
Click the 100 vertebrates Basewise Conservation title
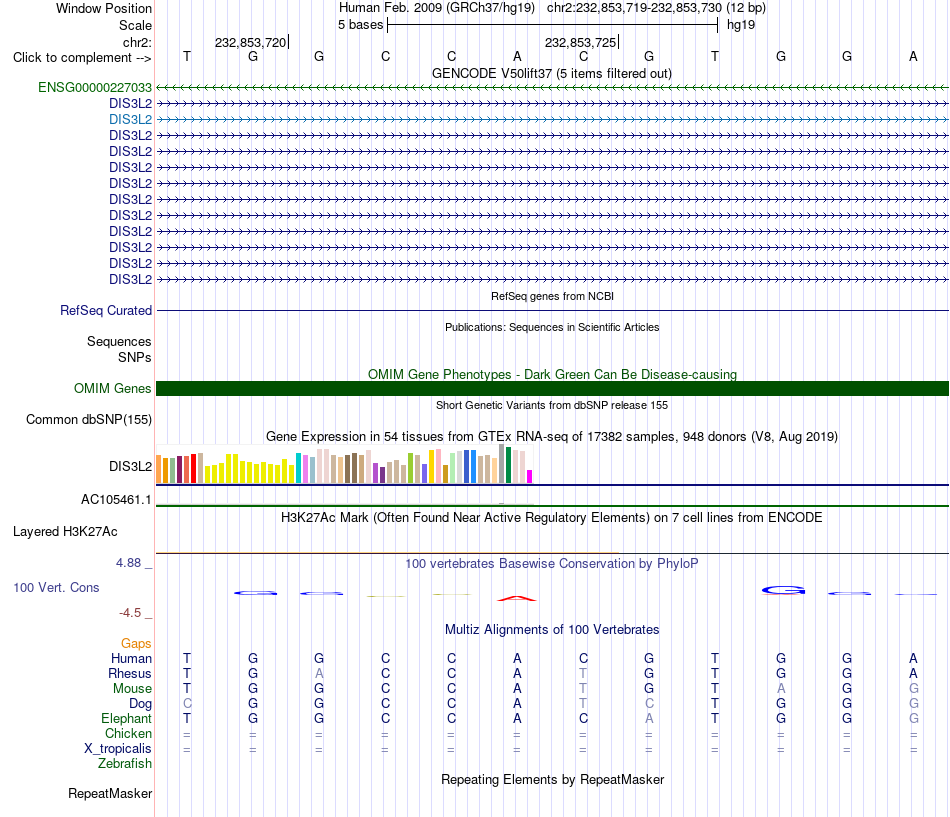pos(552,564)
